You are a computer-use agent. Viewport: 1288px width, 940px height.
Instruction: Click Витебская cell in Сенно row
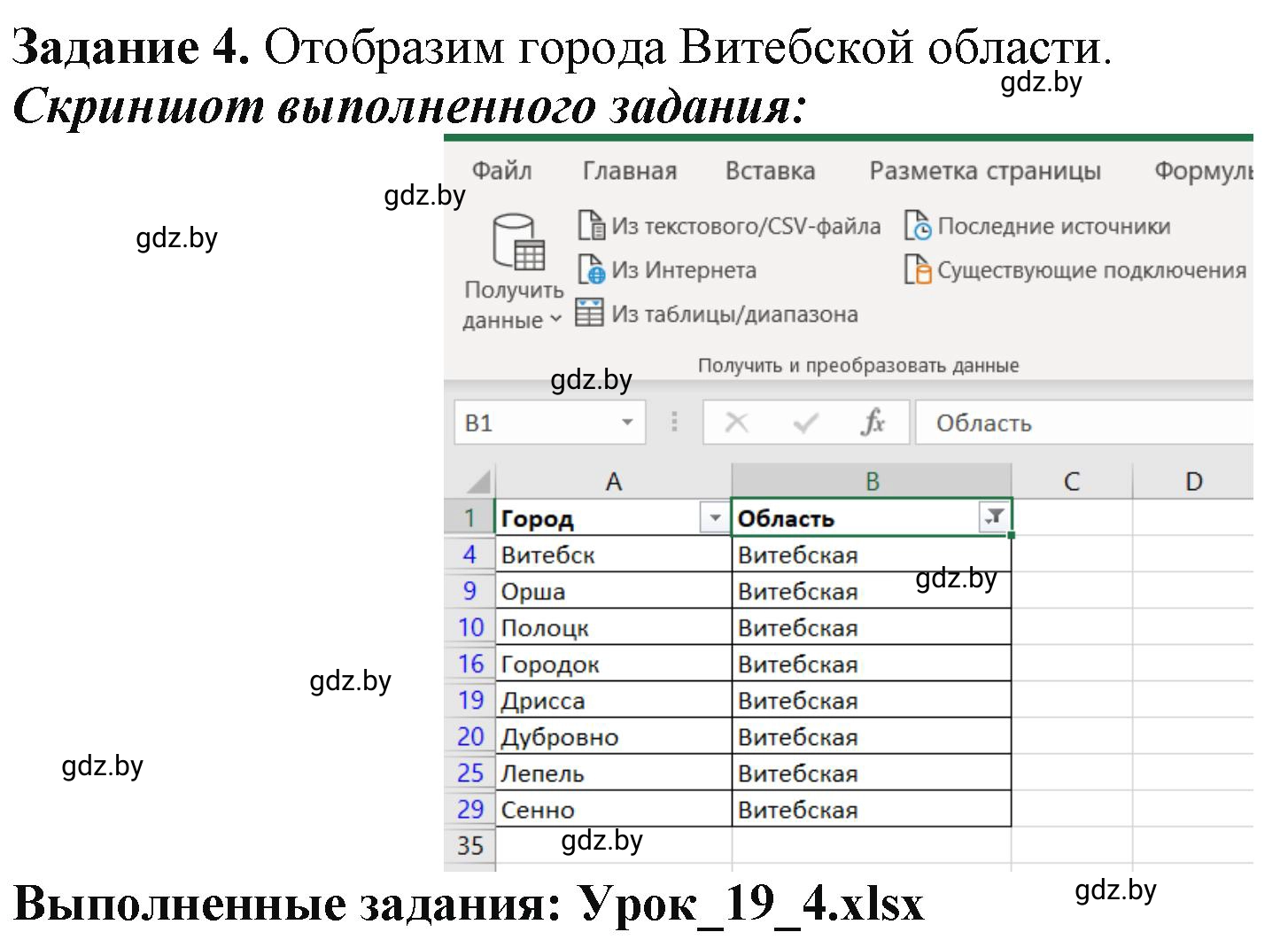pos(872,809)
